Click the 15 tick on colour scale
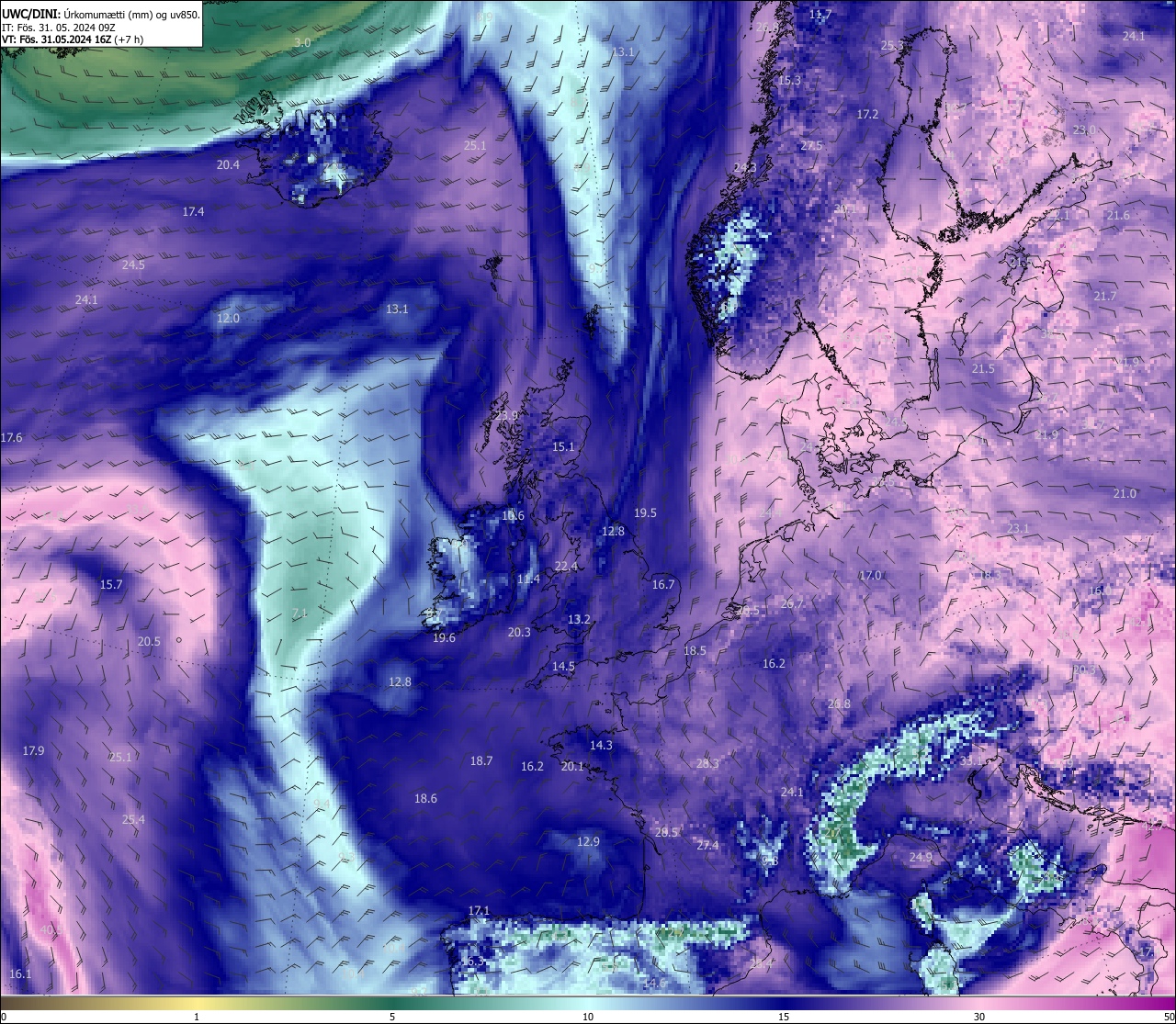The height and width of the screenshot is (1024, 1176). tap(784, 1017)
